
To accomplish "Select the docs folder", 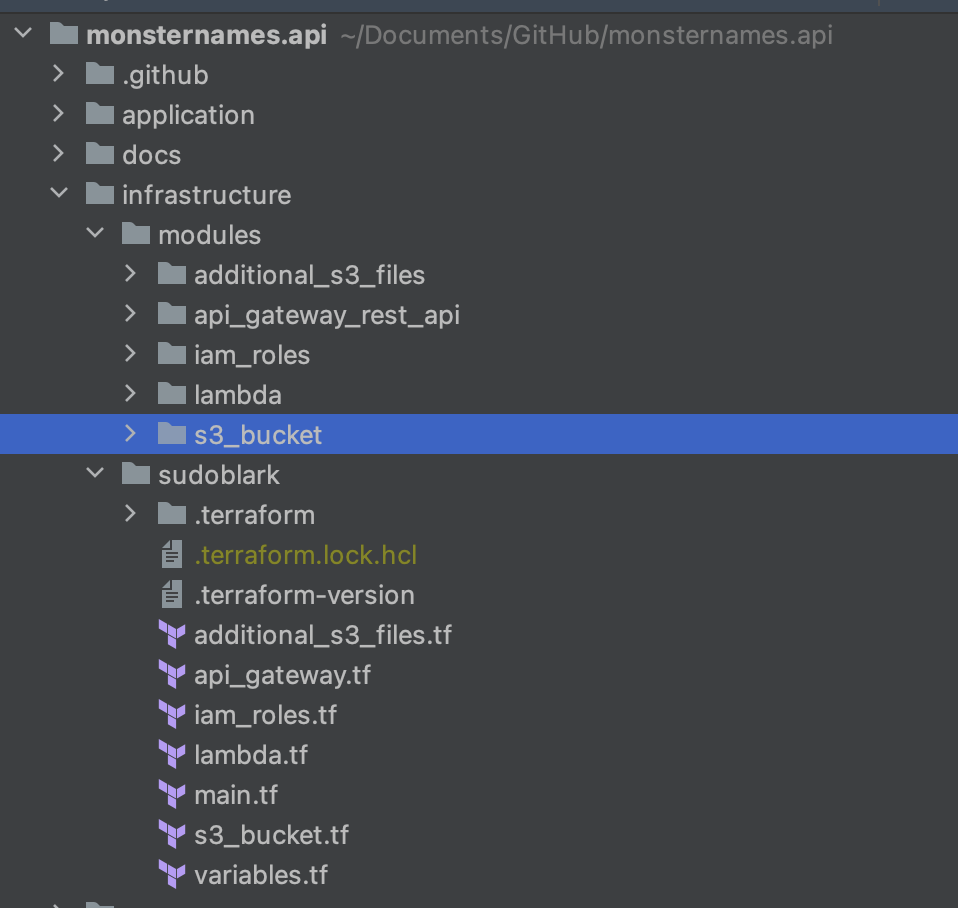I will click(x=151, y=154).
